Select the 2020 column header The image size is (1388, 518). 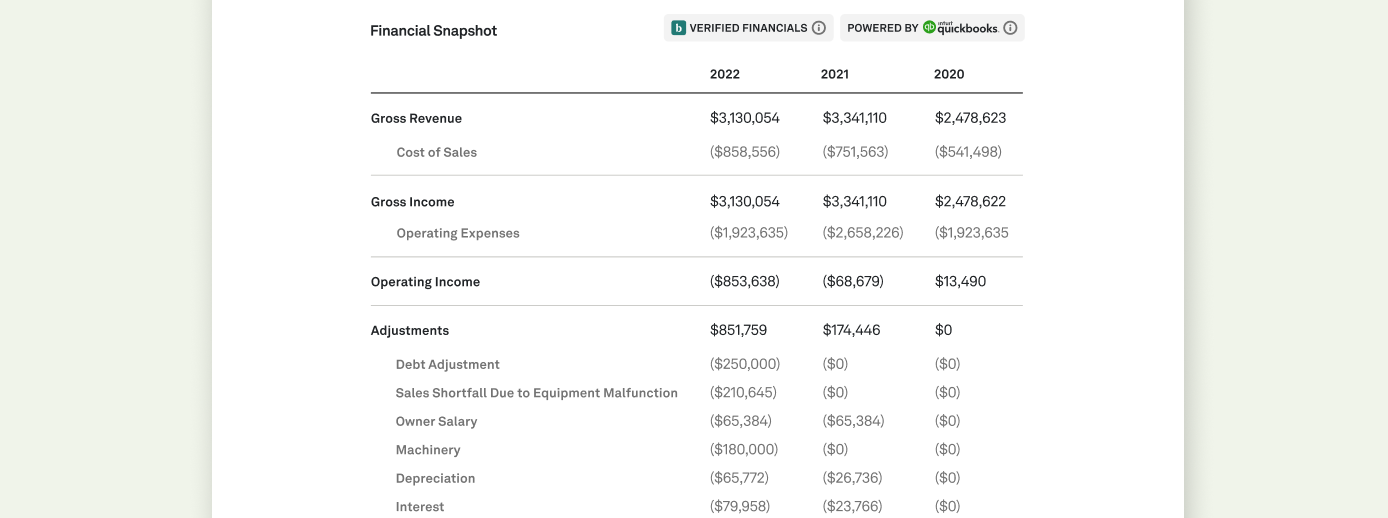949,74
